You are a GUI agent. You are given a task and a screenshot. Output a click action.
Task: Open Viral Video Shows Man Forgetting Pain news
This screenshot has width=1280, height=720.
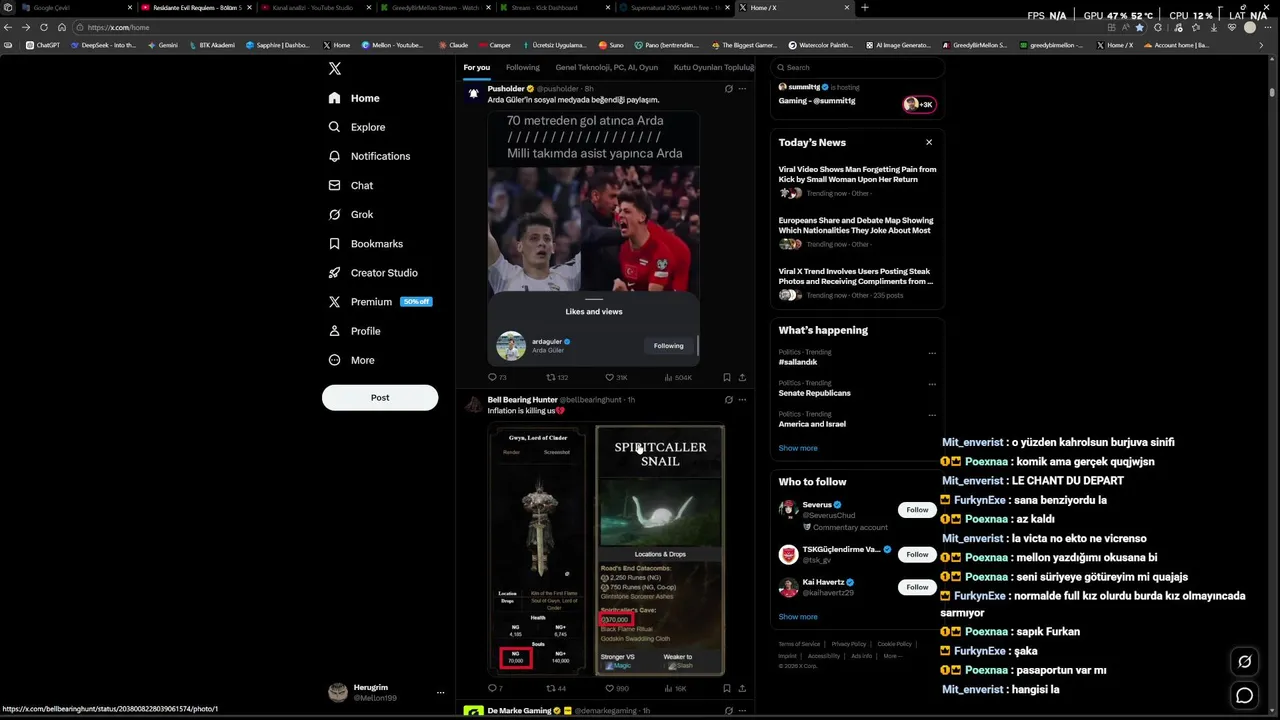857,181
